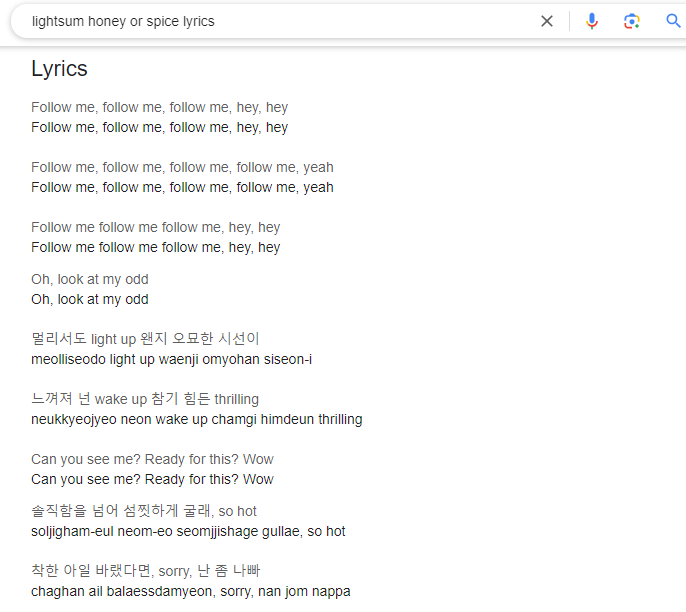Click Korean line '솔직함을 넘어 섬찟하게 굴래, so hot'
Viewport: 686px width, 612px height.
click(144, 511)
